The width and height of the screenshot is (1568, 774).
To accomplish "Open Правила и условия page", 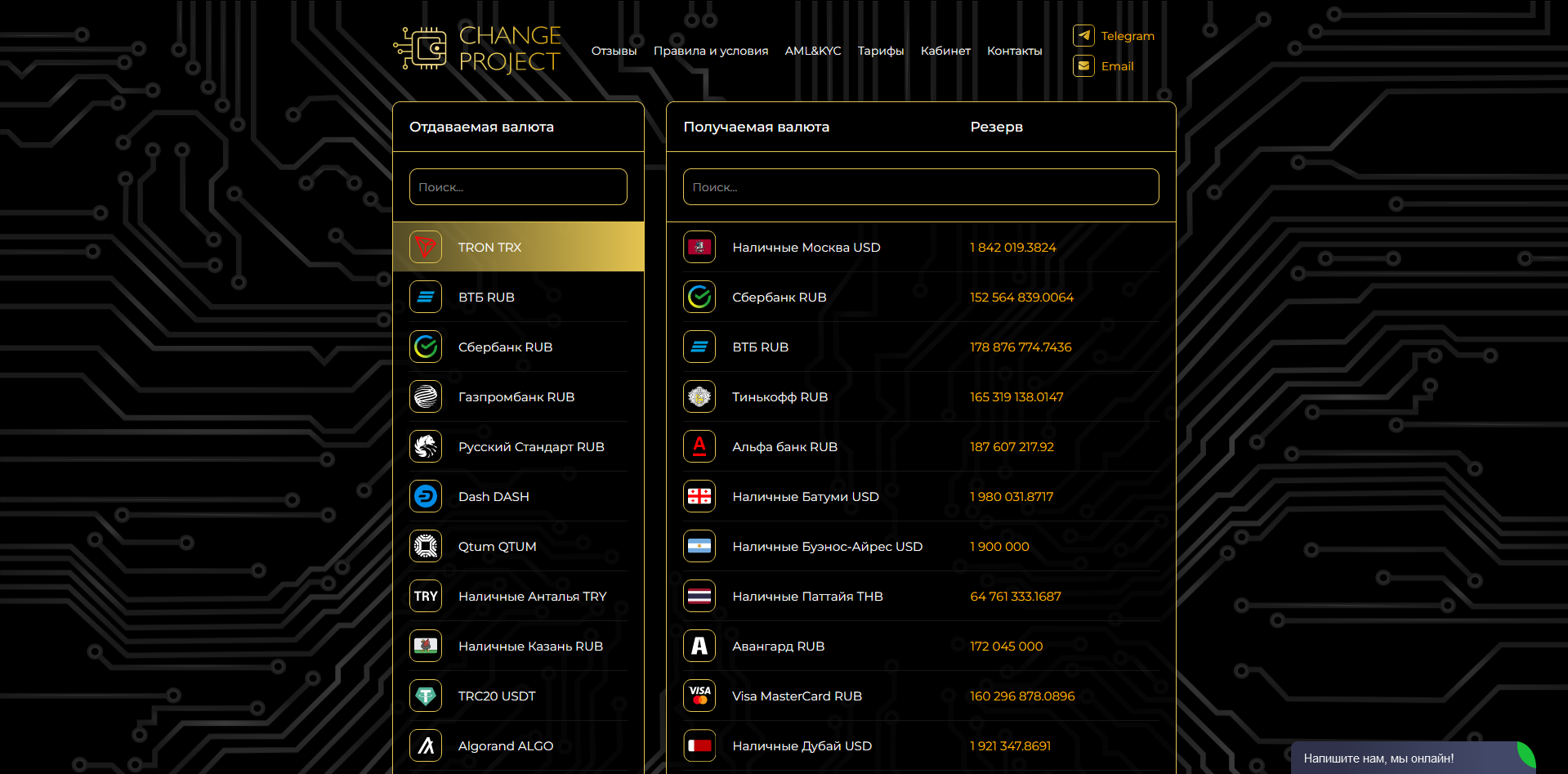I will point(711,51).
